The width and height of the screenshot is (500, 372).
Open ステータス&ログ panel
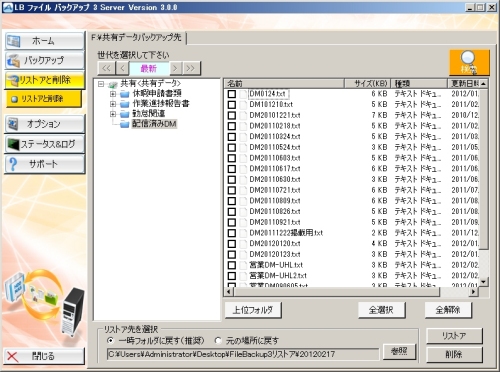tap(44, 144)
